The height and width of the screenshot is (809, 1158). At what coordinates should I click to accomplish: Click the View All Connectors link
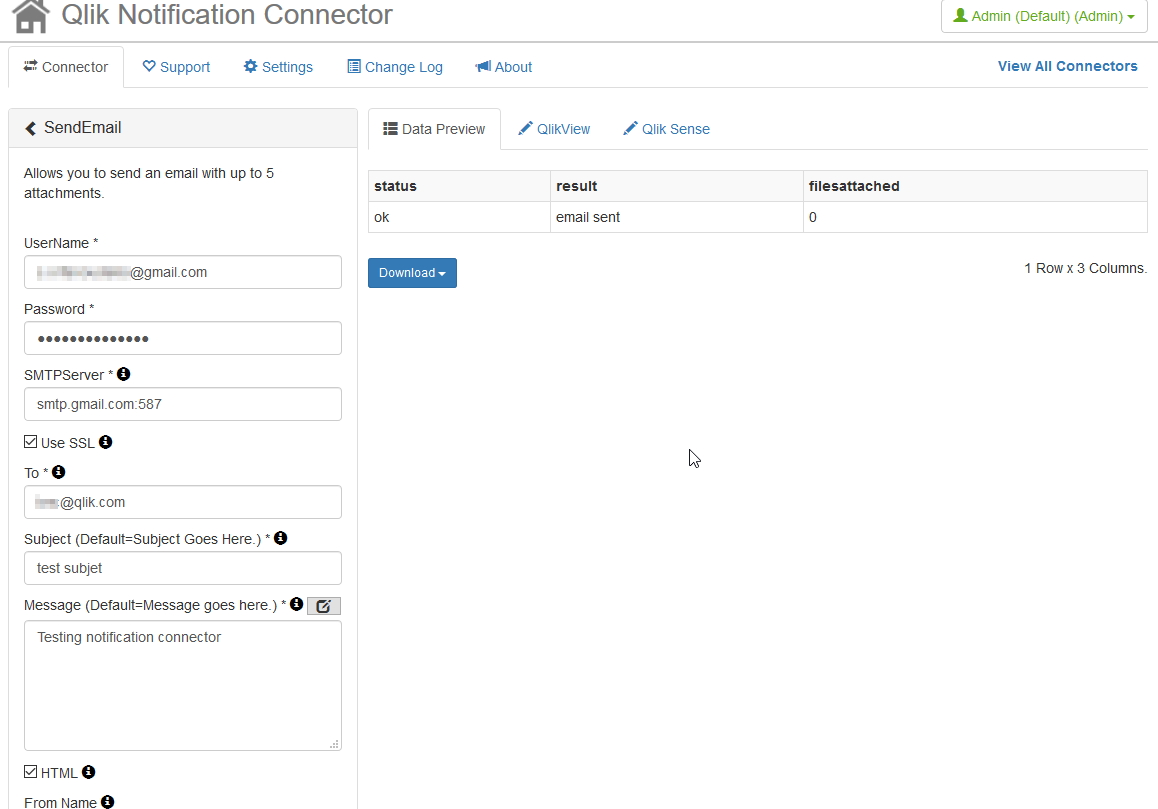(x=1067, y=66)
